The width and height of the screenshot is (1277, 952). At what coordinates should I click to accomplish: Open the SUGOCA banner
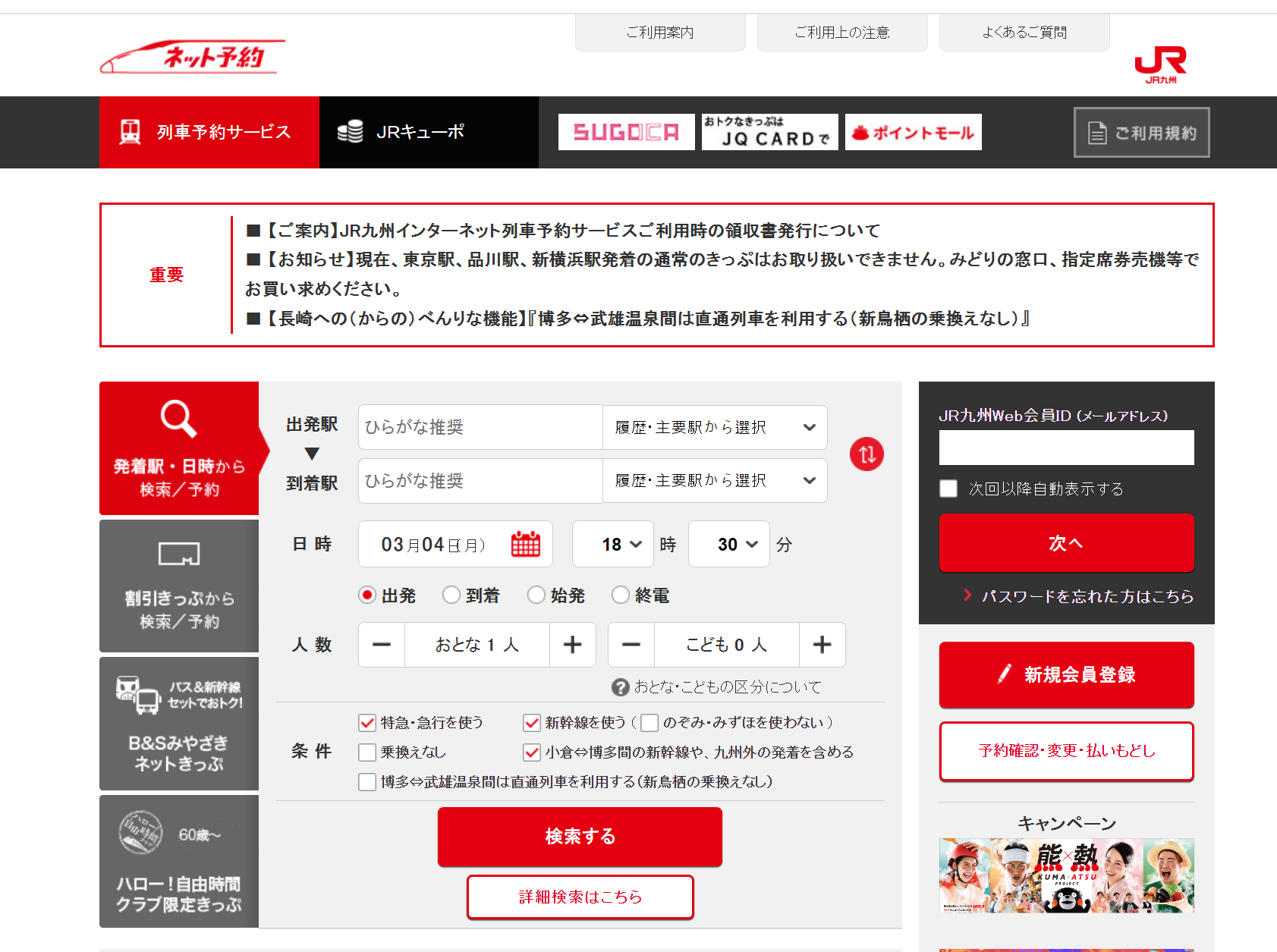point(626,132)
